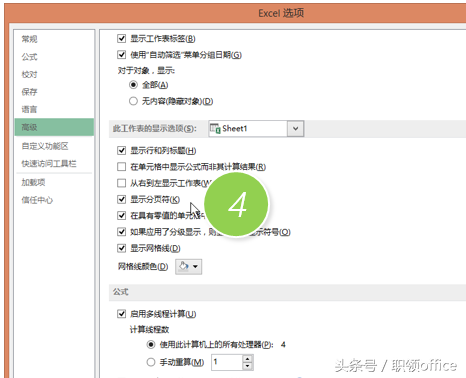Select the highlighted 高级 category
466x378 pixels.
tap(54, 127)
